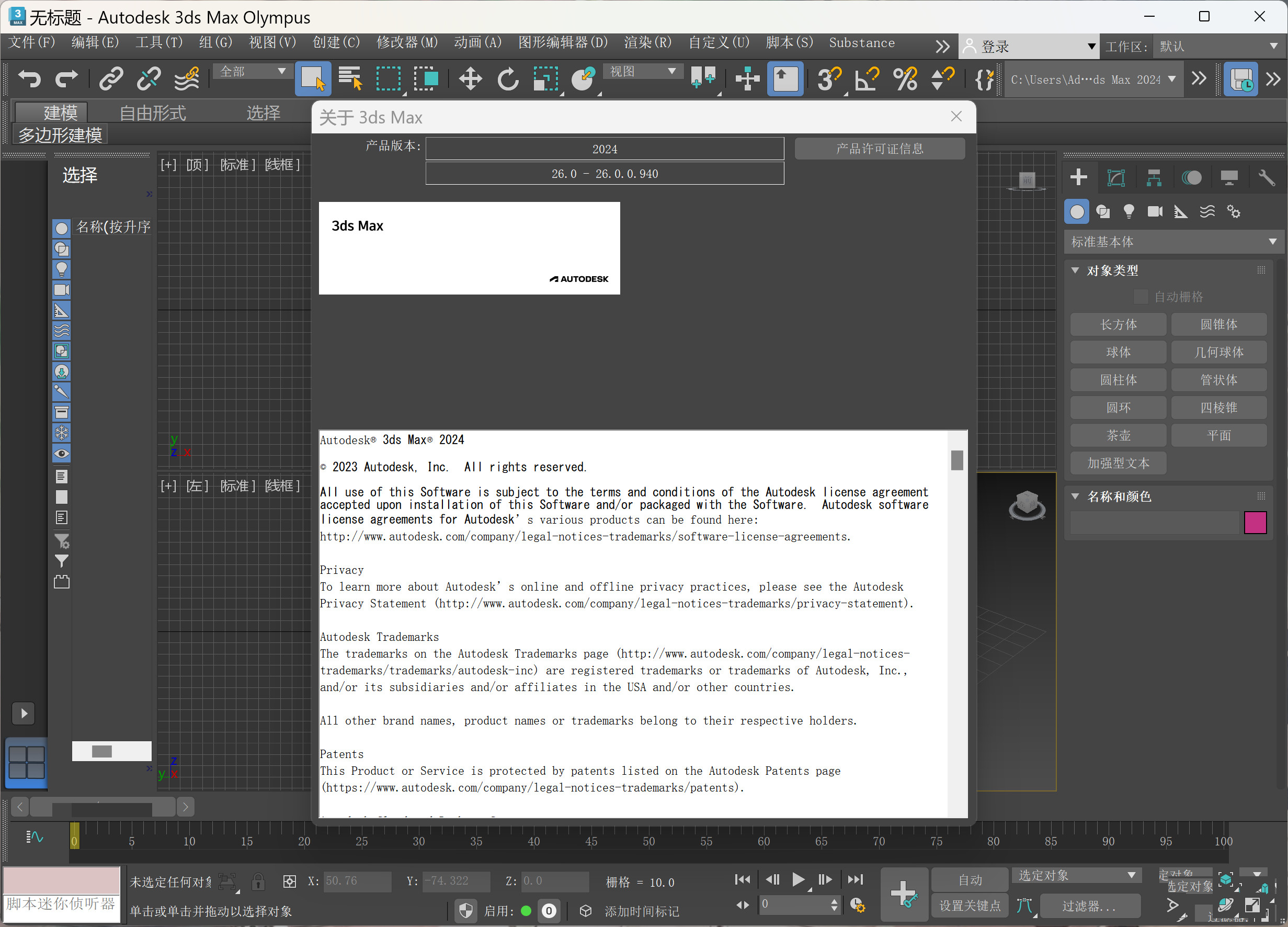Image resolution: width=1288 pixels, height=927 pixels.
Task: Select the Scale tool
Action: tap(545, 78)
